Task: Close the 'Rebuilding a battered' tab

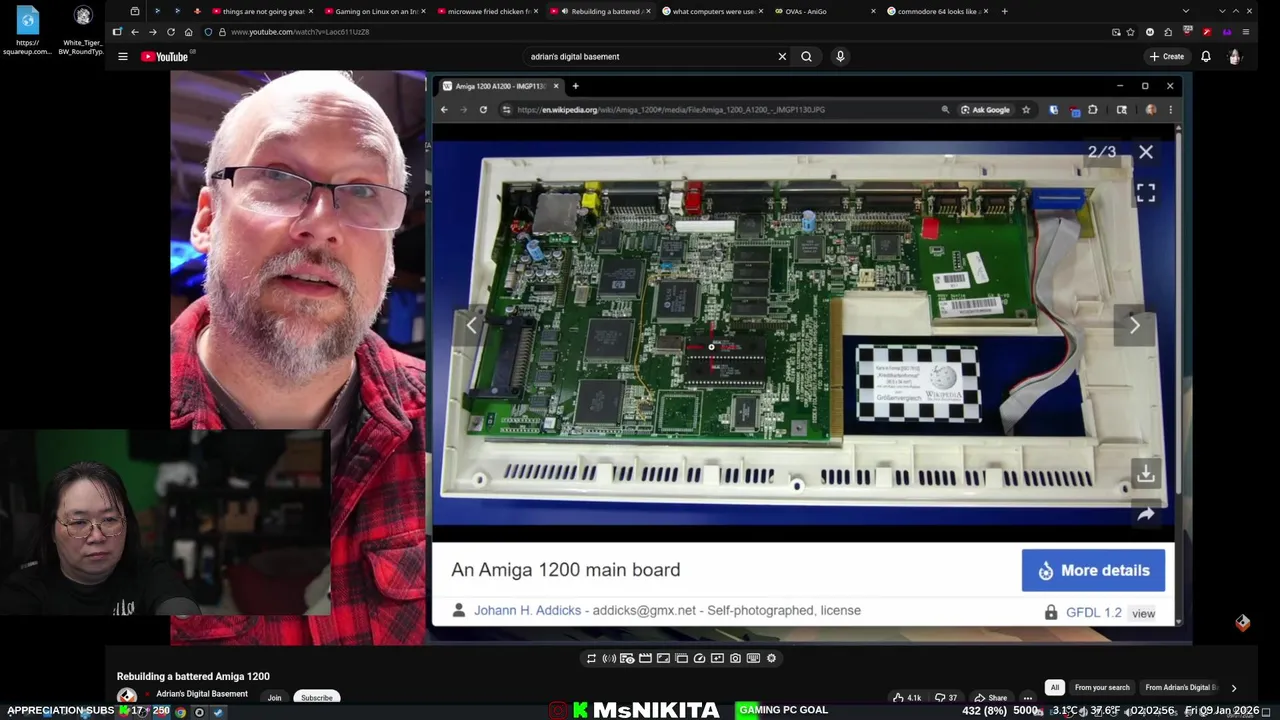Action: coord(649,11)
